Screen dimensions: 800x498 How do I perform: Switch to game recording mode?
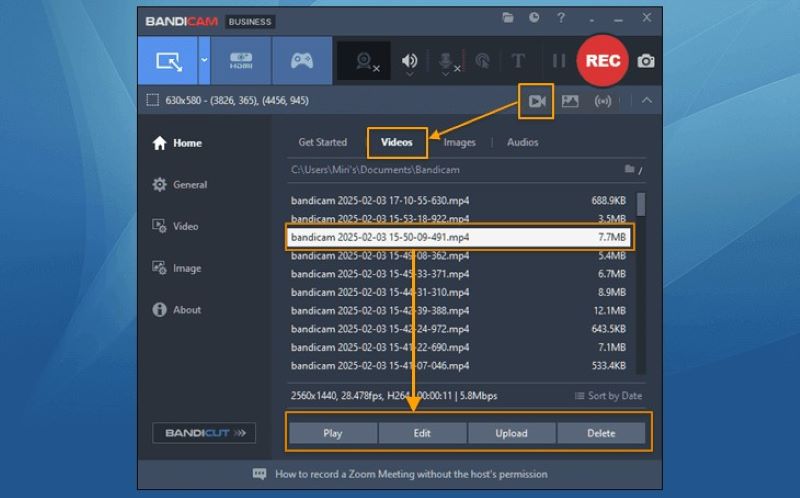302,61
